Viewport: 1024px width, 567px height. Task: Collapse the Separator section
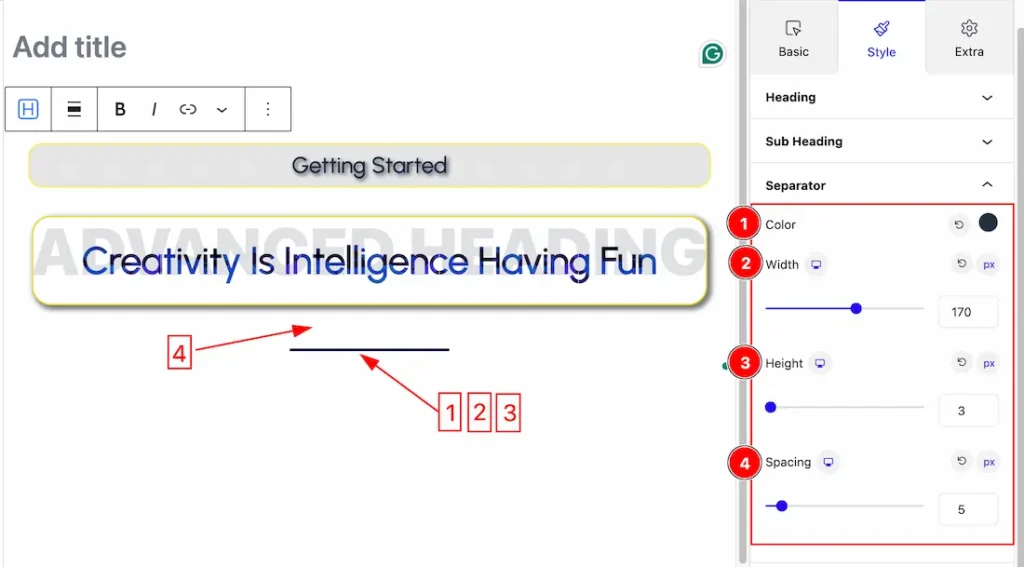tap(882, 186)
